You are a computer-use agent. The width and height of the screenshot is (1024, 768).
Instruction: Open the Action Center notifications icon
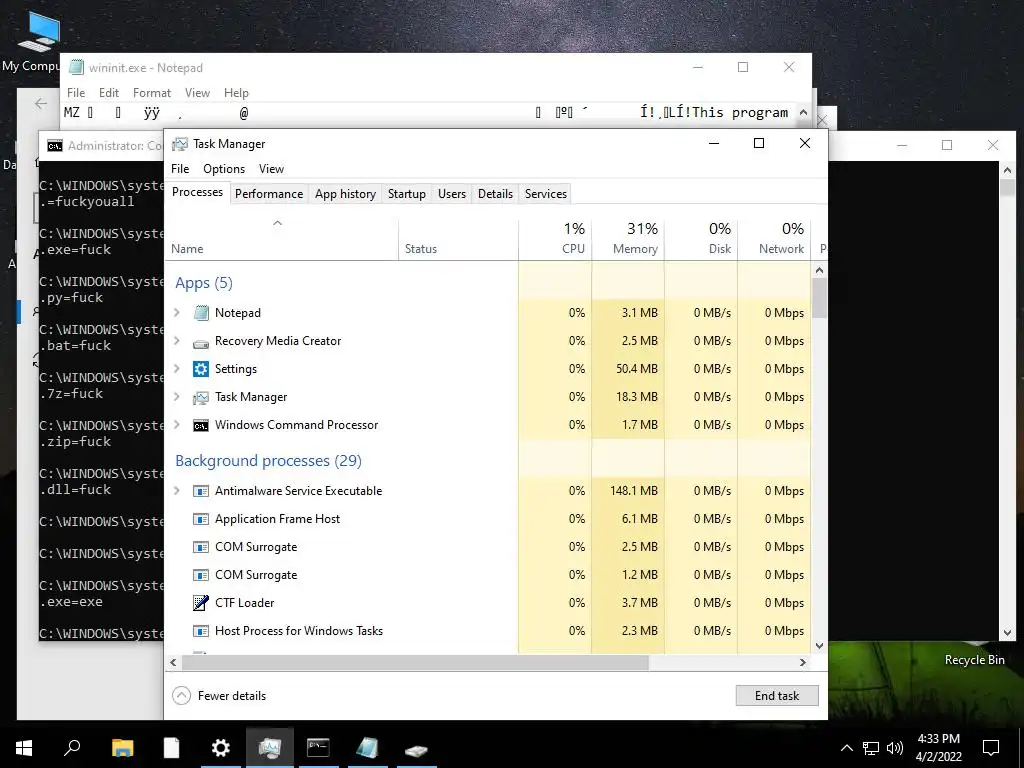pyautogui.click(x=991, y=748)
